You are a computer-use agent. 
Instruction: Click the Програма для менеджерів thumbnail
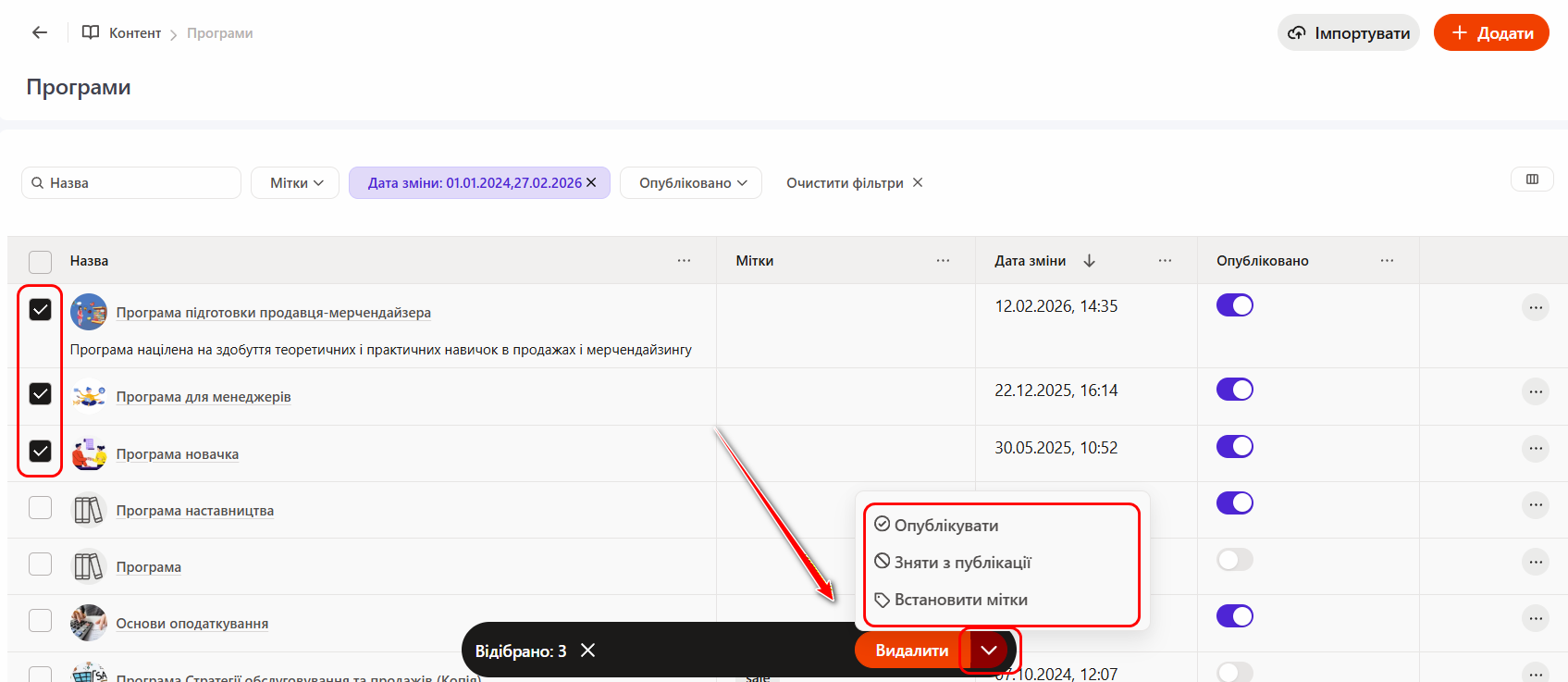coord(89,397)
